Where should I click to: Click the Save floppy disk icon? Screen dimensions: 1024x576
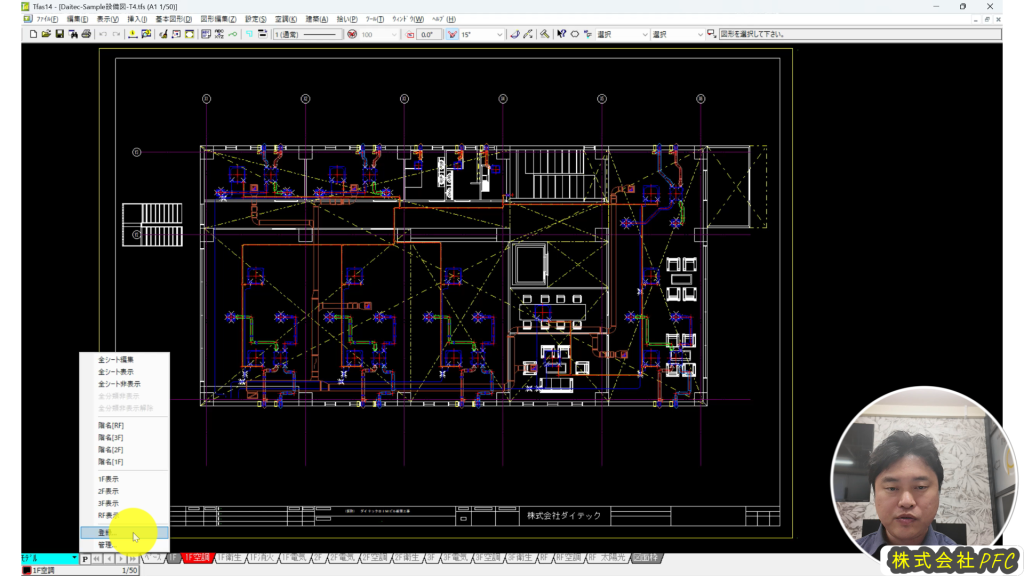(x=59, y=34)
